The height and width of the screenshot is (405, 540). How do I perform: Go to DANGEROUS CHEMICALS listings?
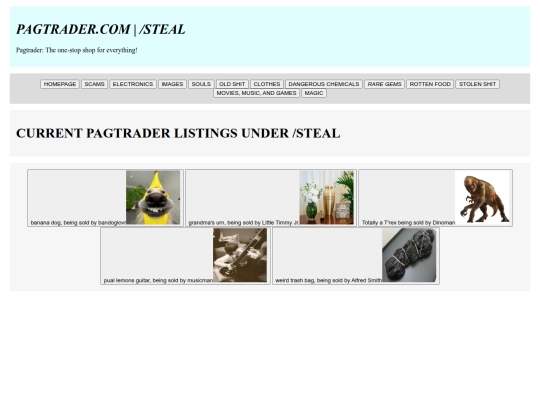324,84
